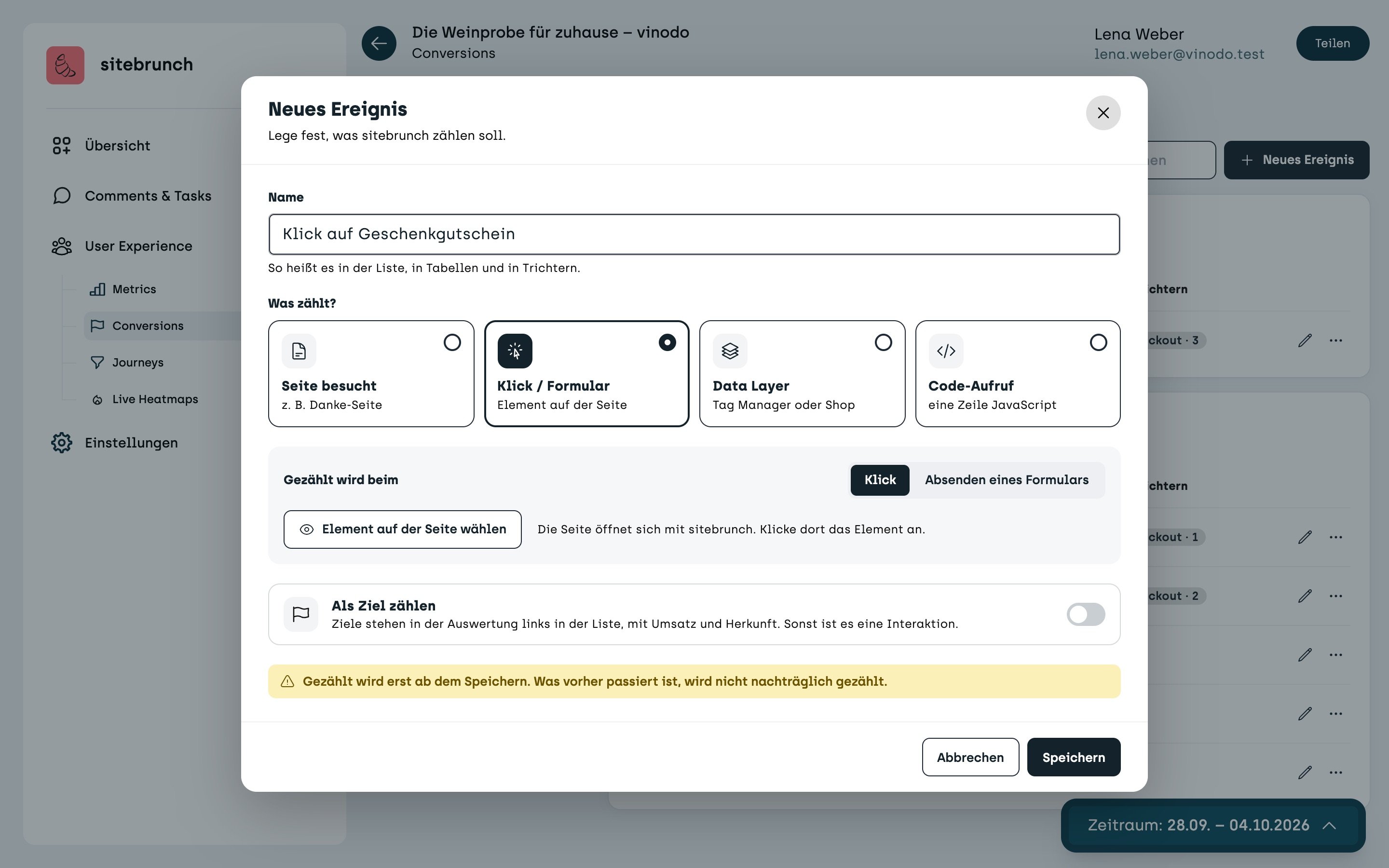Screen dimensions: 1389x868
Task: Click the warning triangle icon
Action: (287, 681)
